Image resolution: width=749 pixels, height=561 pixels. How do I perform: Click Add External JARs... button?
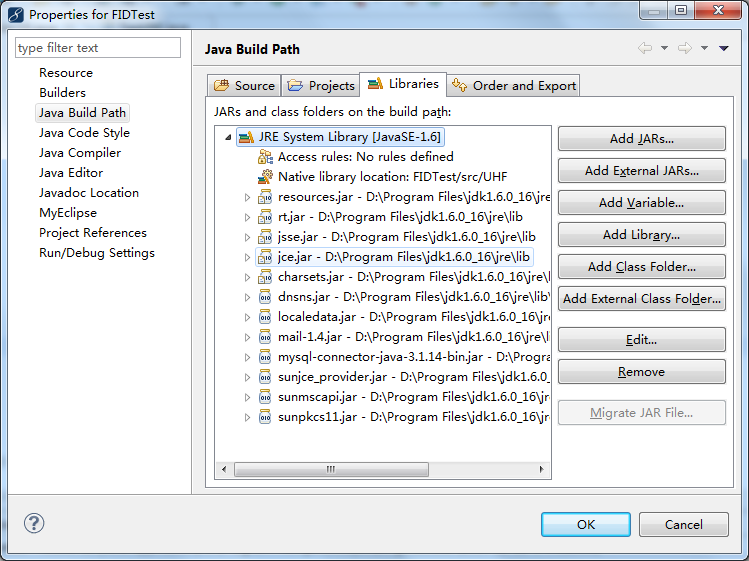coord(642,171)
